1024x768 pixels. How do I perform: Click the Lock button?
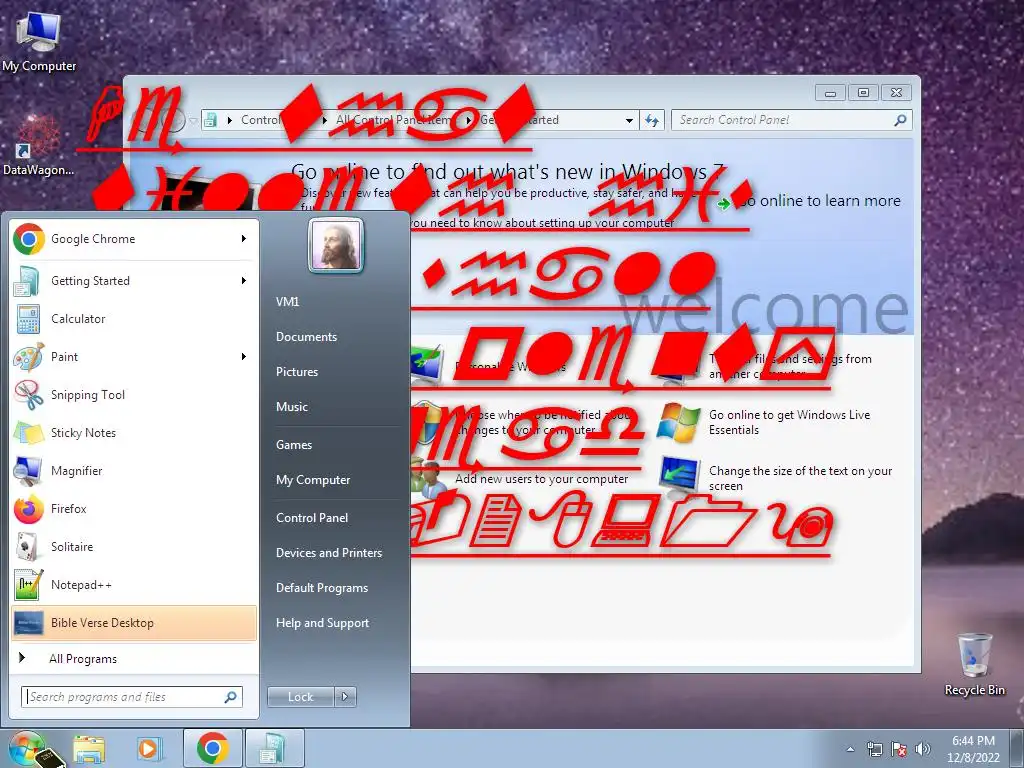[301, 697]
